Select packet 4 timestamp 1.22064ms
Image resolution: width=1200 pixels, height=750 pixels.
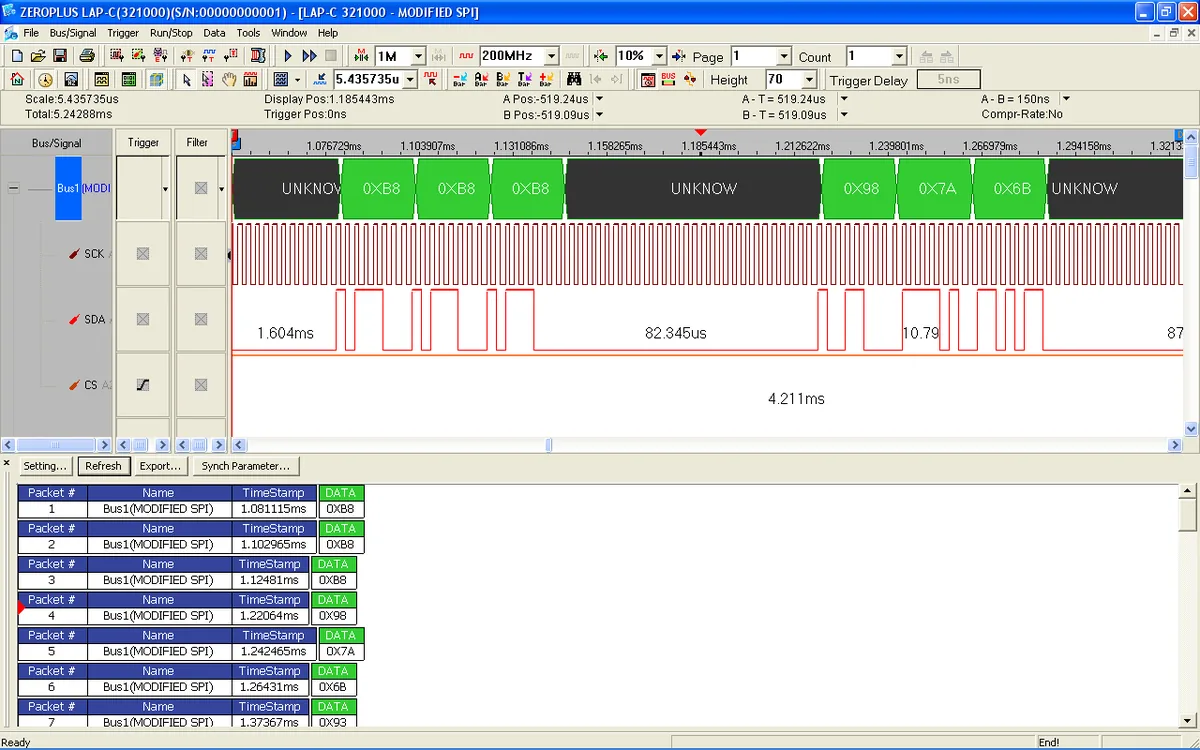[x=269, y=616]
